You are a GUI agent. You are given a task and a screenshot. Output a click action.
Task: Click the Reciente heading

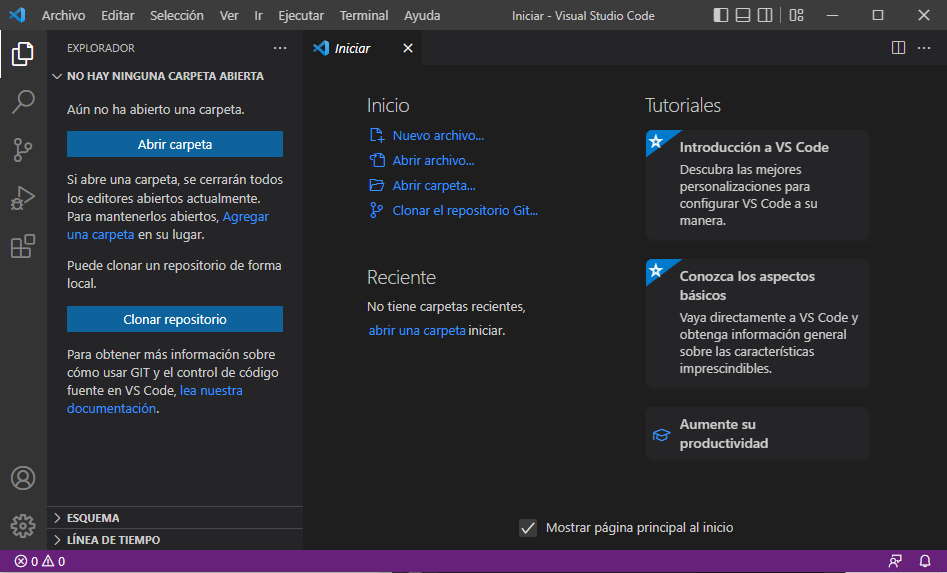(x=402, y=277)
